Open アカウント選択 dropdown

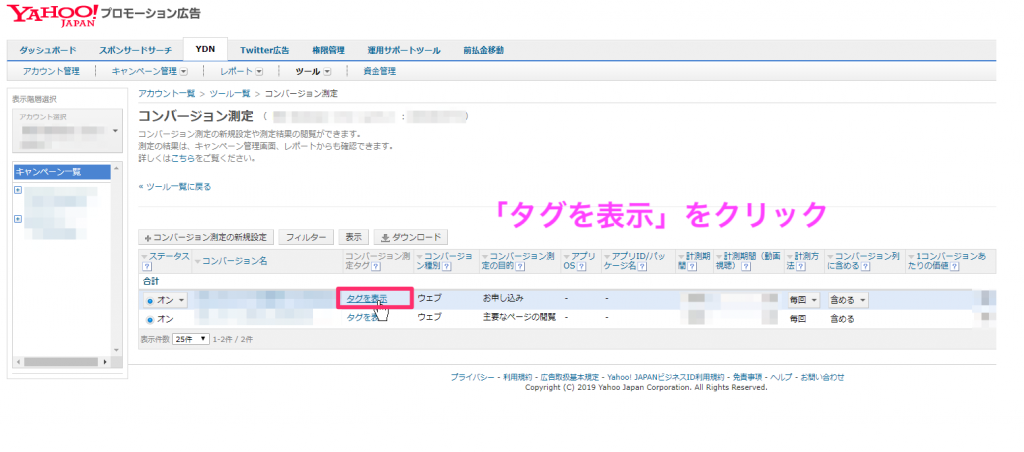click(x=67, y=131)
